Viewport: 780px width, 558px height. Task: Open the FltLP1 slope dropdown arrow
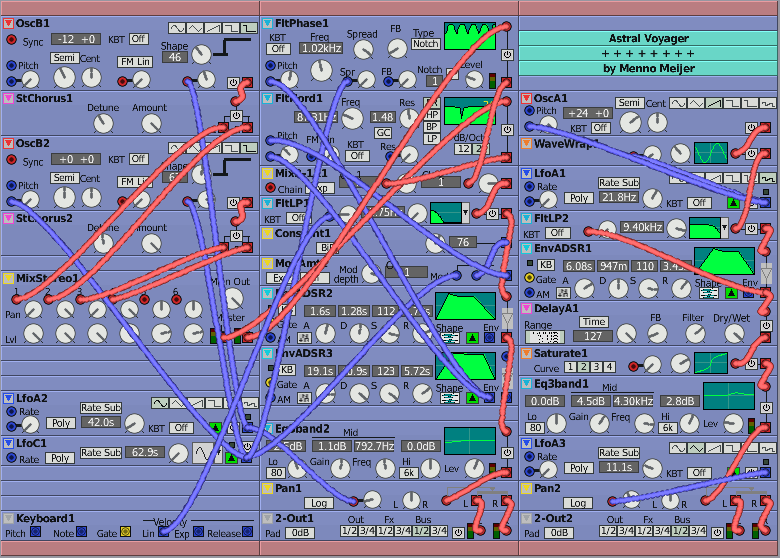click(465, 213)
